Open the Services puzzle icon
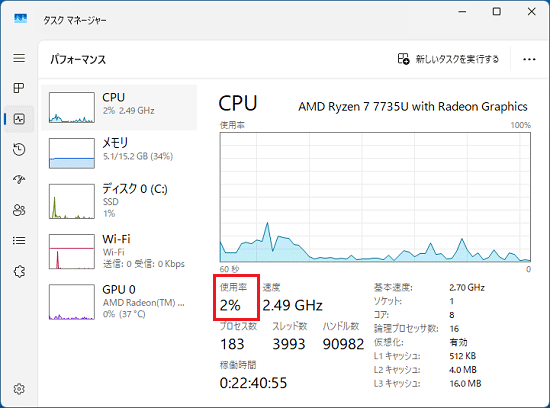 point(19,271)
